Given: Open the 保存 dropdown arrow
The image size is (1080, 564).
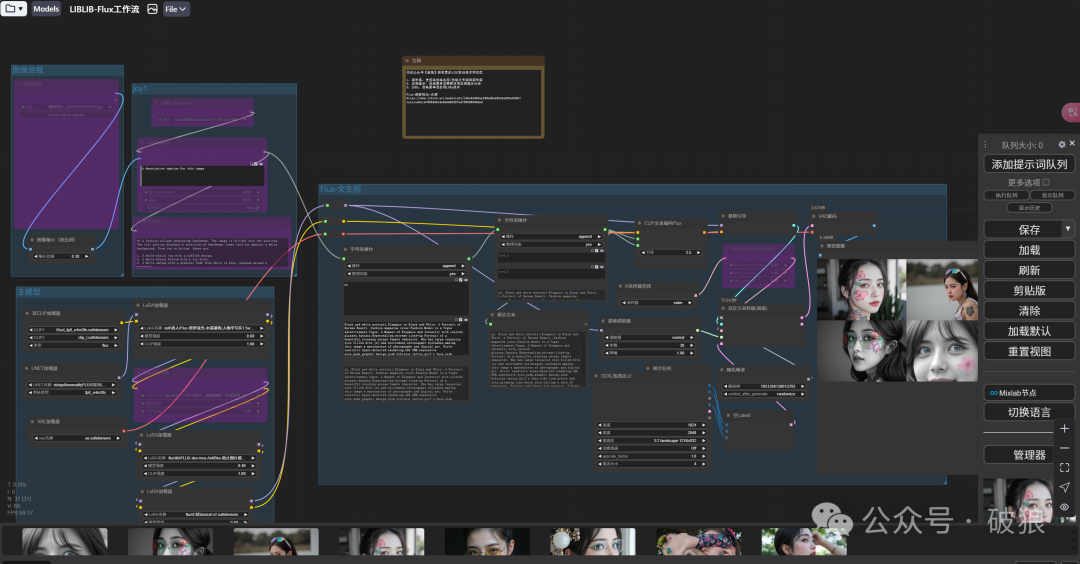Looking at the screenshot, I should tap(1068, 229).
